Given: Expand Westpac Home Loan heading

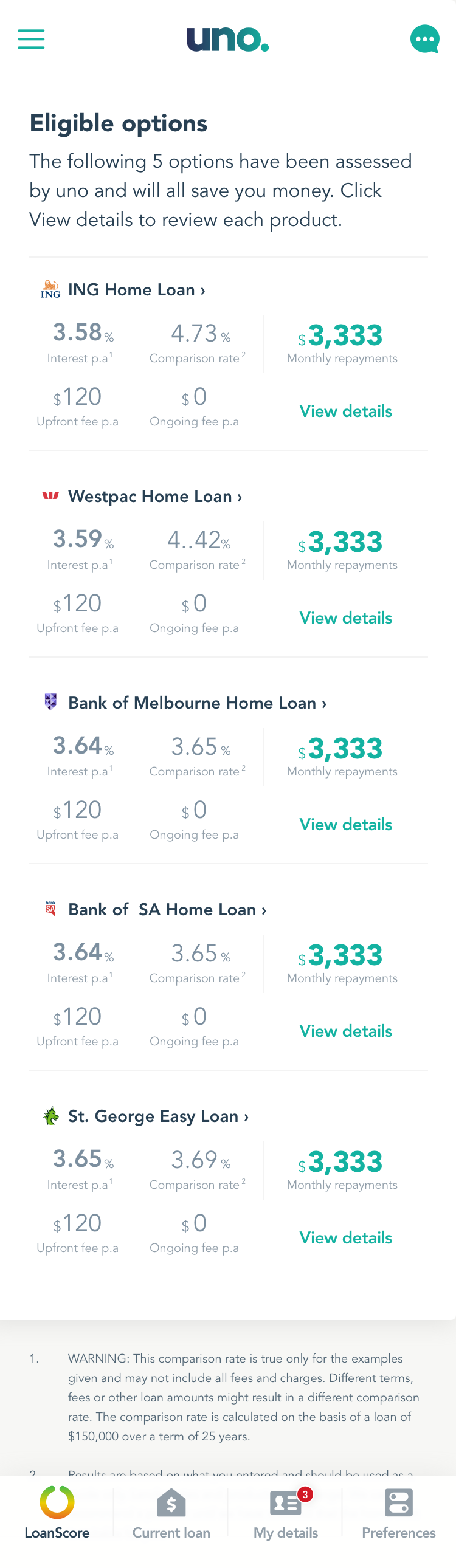Looking at the screenshot, I should click(154, 496).
